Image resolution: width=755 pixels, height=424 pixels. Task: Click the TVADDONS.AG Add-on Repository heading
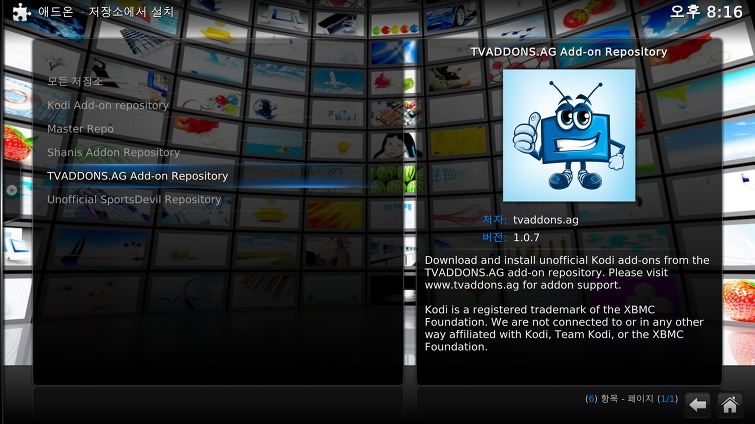click(569, 52)
